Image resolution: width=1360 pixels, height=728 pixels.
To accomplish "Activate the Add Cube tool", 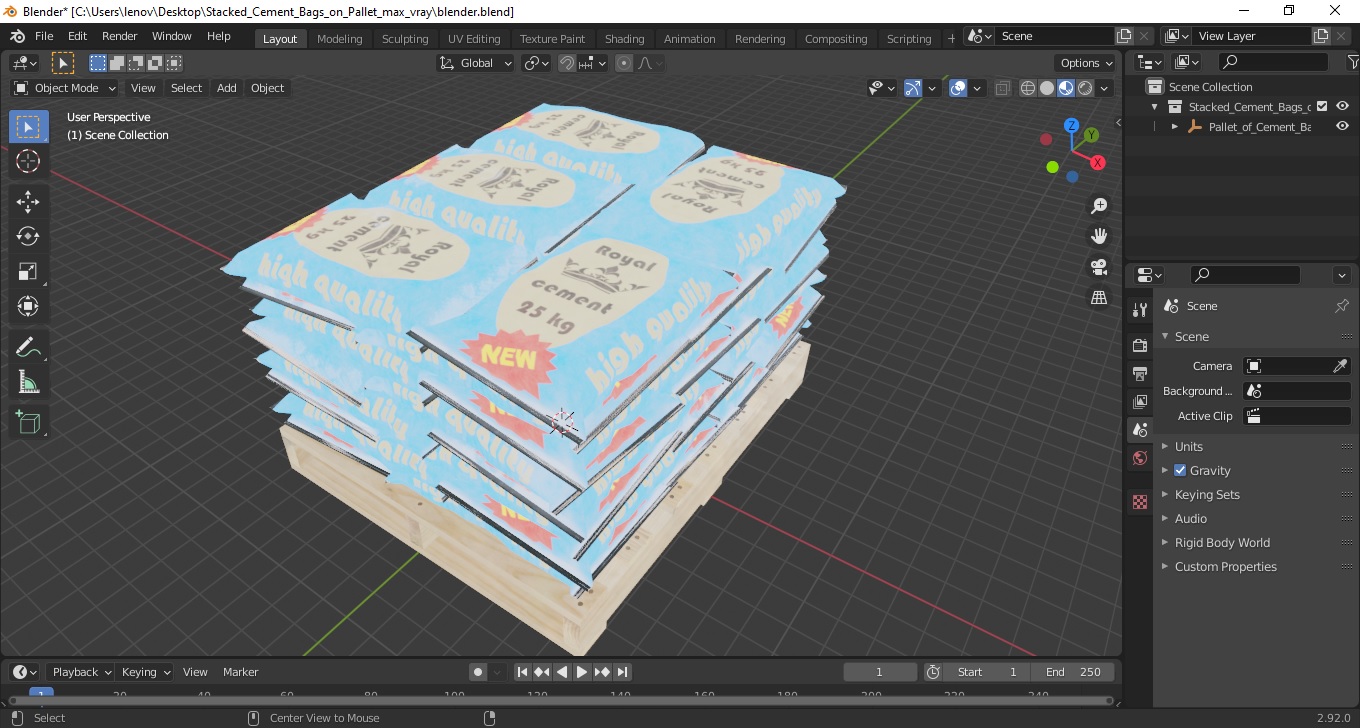I will 28,422.
